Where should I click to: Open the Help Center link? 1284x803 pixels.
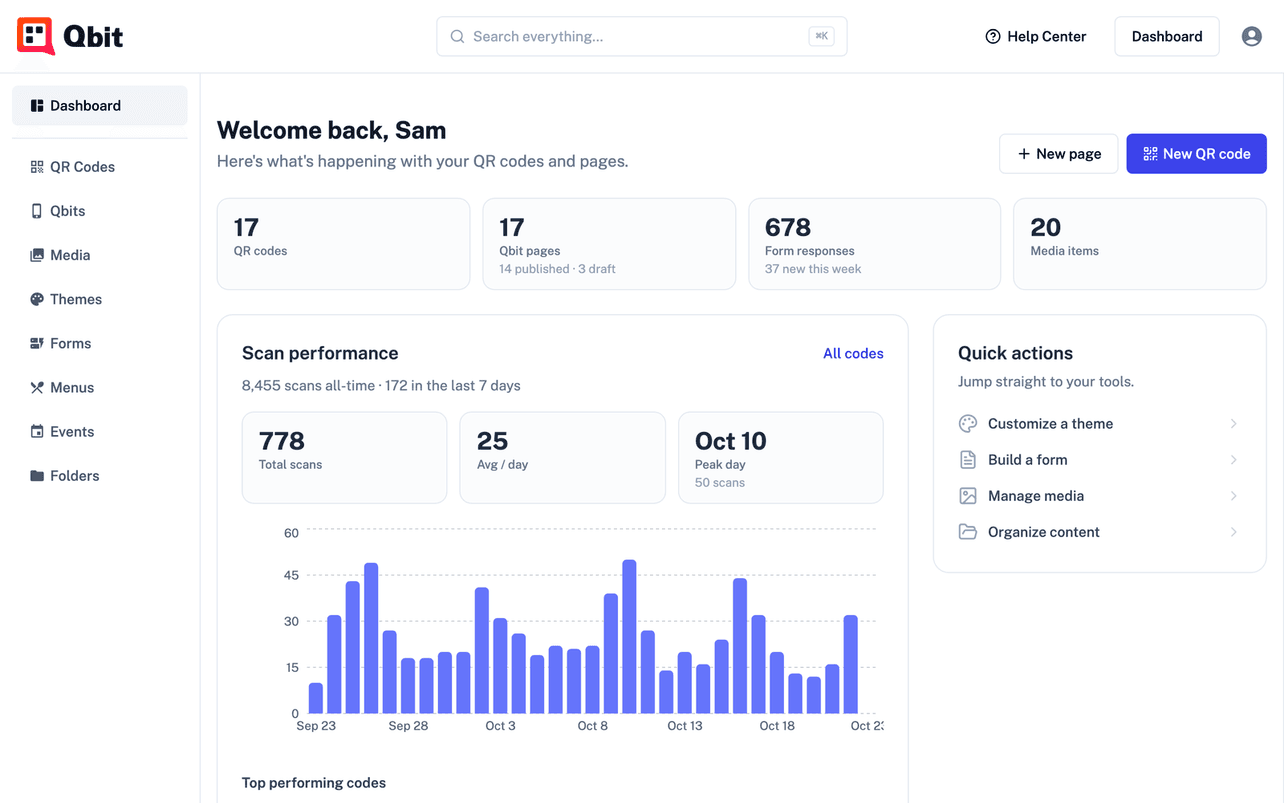(x=1036, y=36)
